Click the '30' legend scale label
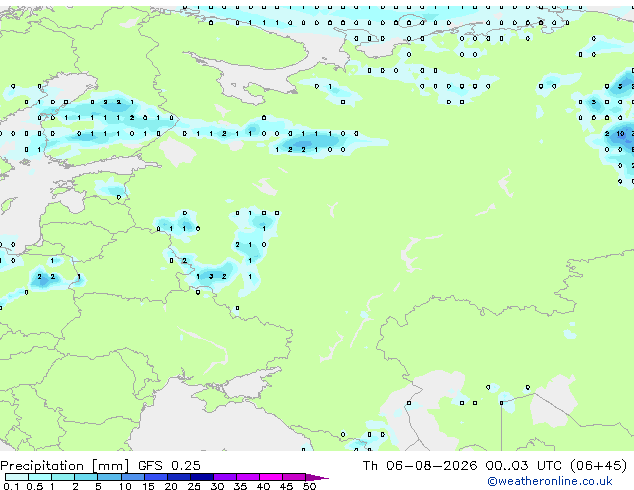Screen dimensions: 634x490 click(218, 486)
